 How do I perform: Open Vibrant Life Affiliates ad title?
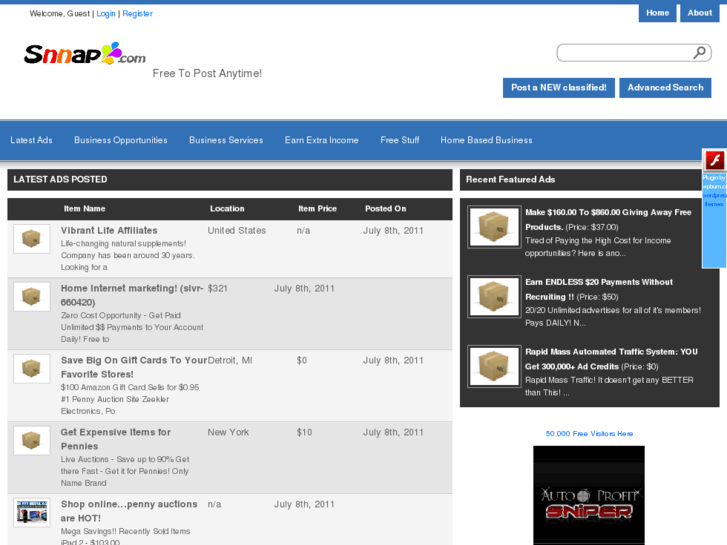(109, 231)
